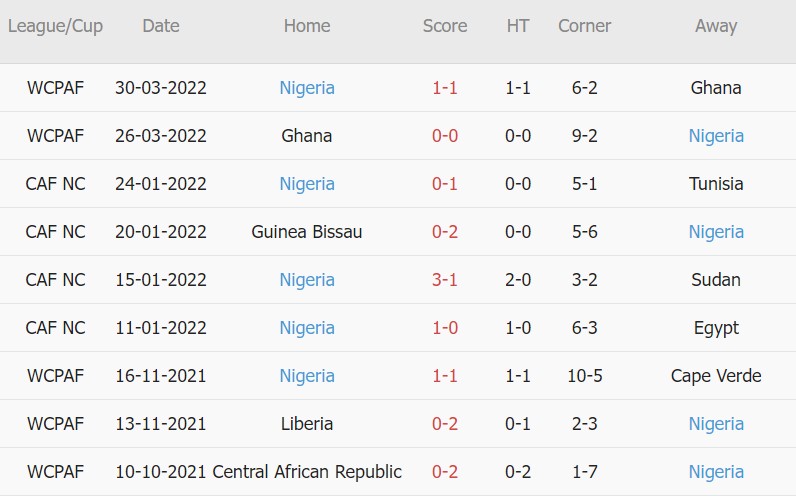Open the 1-1 score against Ghana
This screenshot has width=796, height=496.
[x=445, y=88]
